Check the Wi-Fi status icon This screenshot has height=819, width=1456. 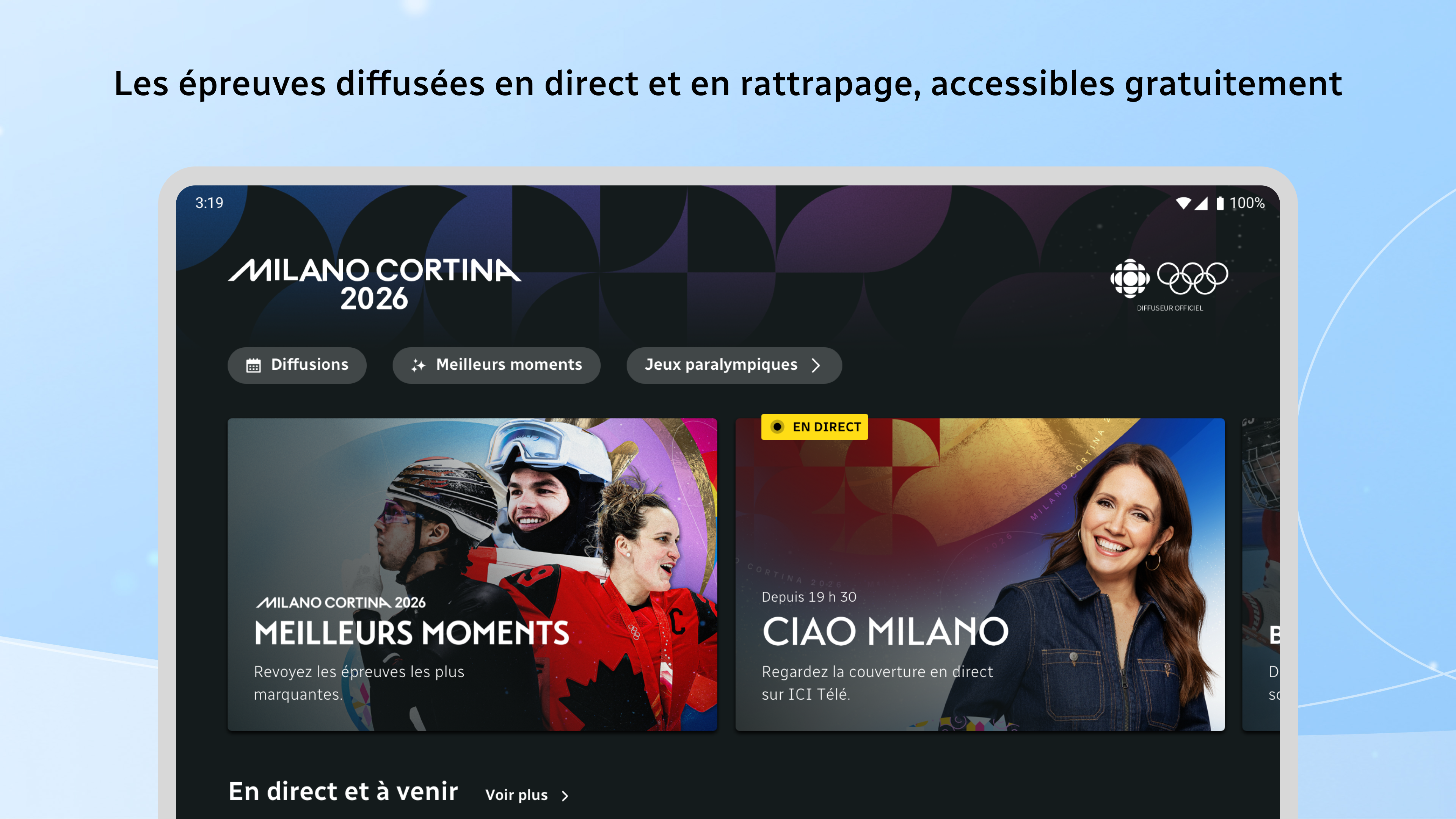pyautogui.click(x=1183, y=203)
